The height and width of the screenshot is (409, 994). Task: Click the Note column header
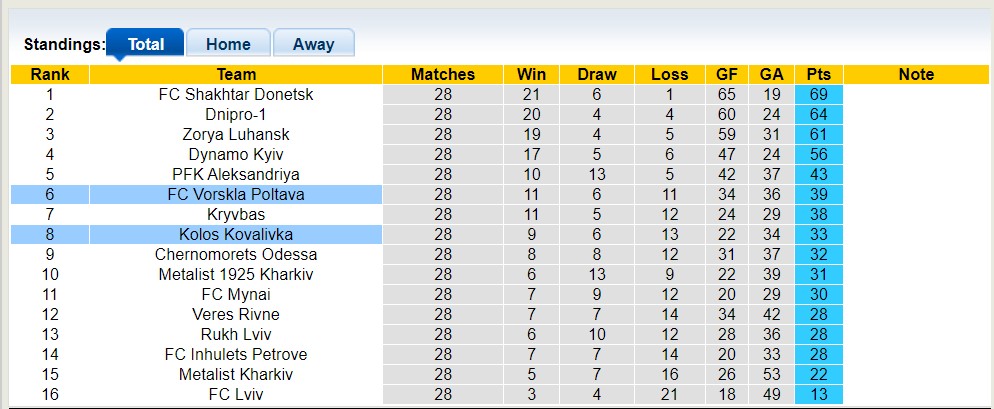pyautogui.click(x=916, y=74)
